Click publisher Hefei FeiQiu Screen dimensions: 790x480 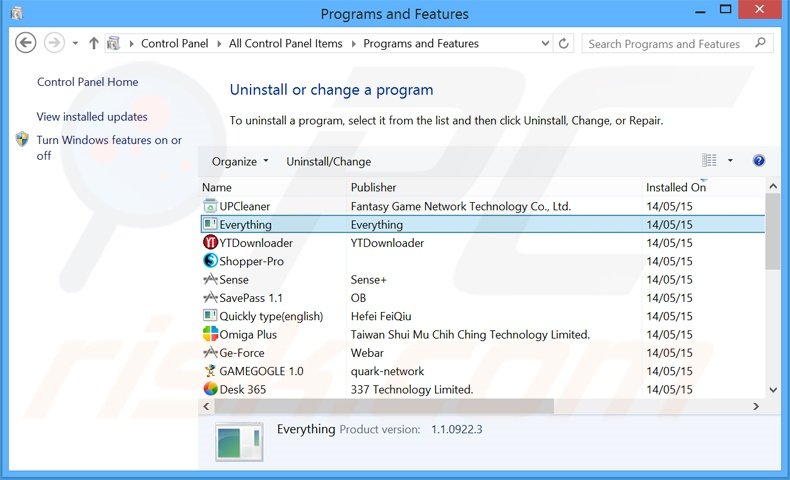(381, 316)
